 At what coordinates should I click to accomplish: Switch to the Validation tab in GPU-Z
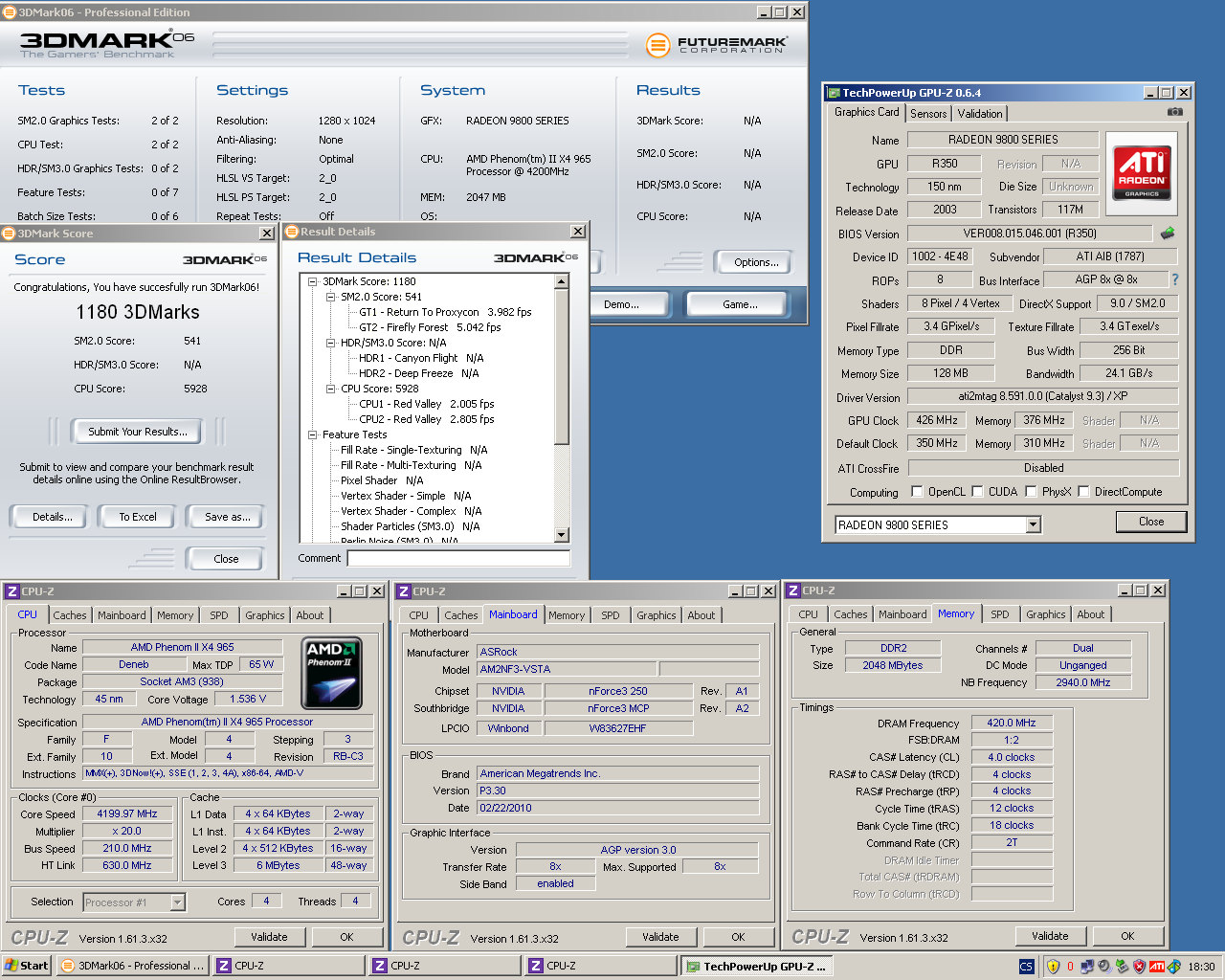point(980,114)
